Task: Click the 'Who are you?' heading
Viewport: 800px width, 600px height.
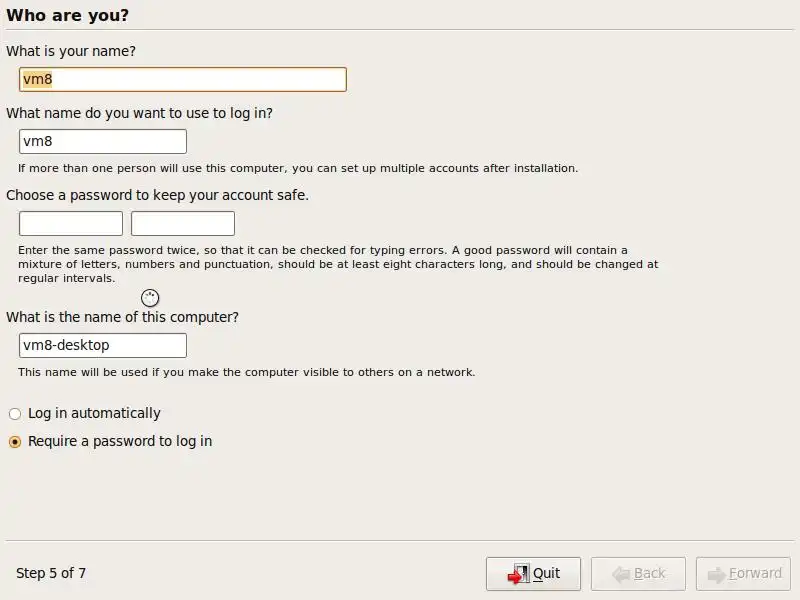Action: (68, 15)
